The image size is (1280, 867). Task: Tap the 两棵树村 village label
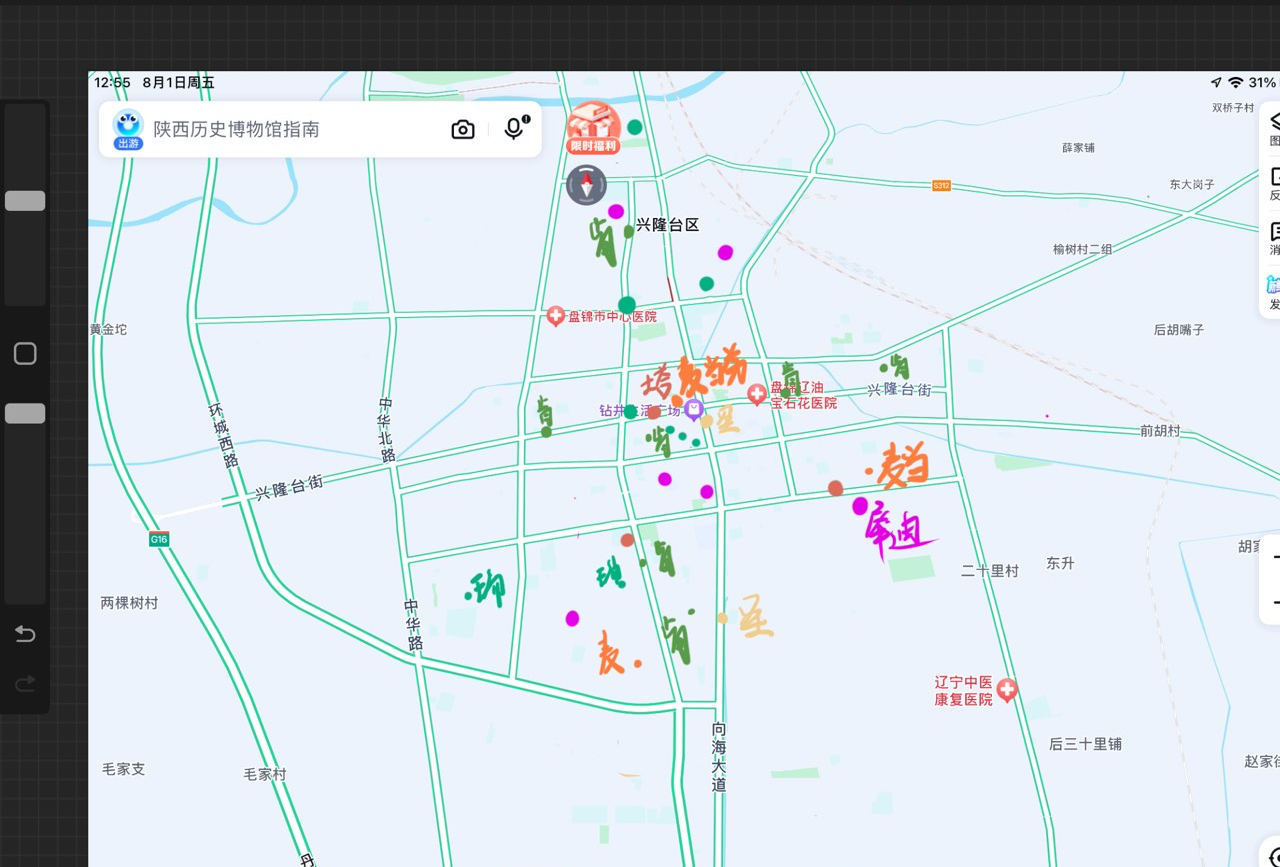[x=129, y=602]
